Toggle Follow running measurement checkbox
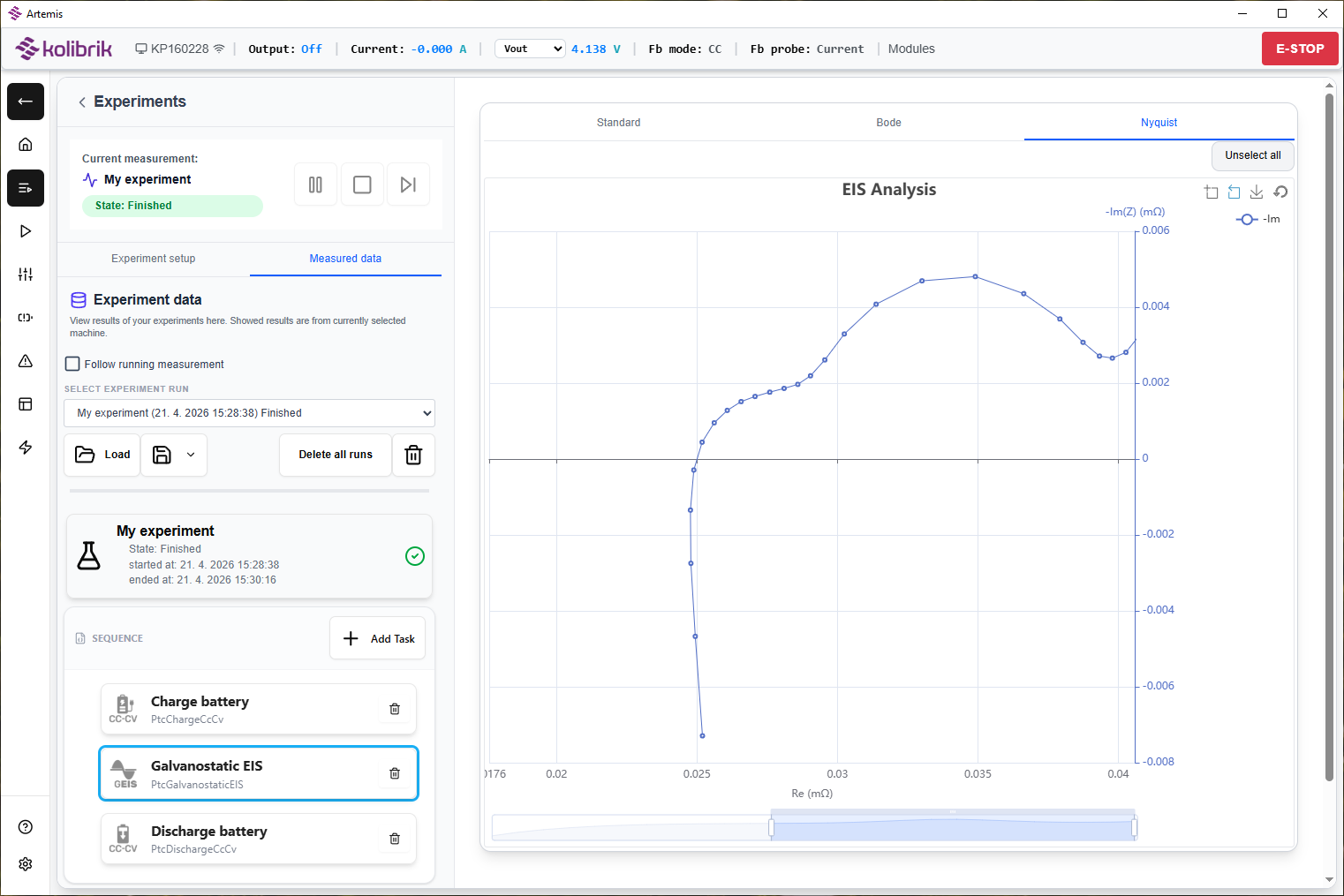 (x=72, y=364)
